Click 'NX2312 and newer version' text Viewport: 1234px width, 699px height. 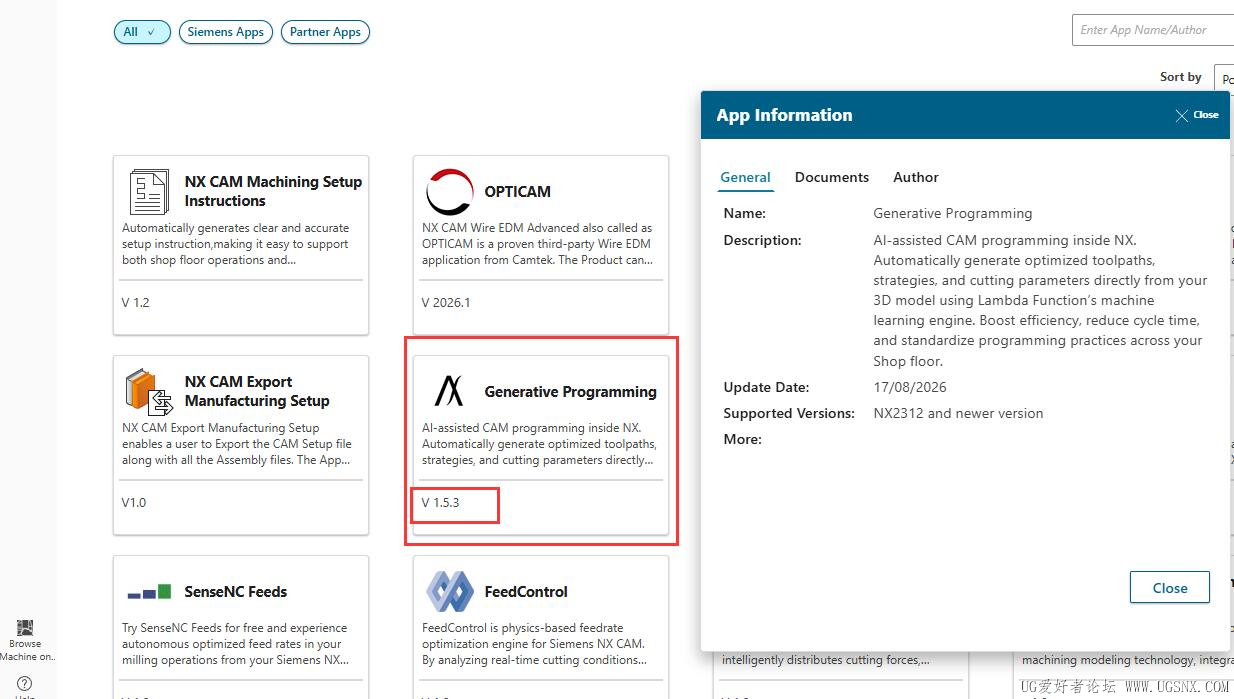958,413
